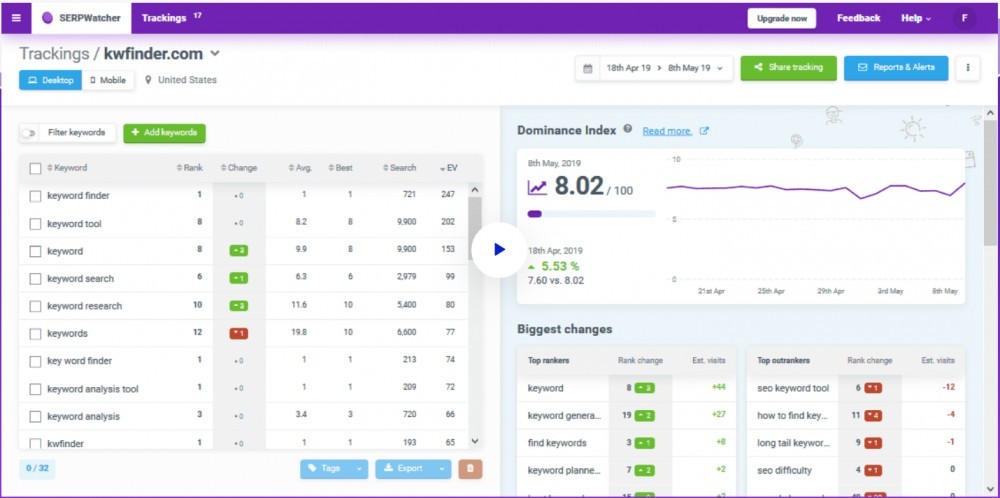Screen dimensions: 1000x498
Task: Click scroll-up arrow of keyword table
Action: [474, 190]
